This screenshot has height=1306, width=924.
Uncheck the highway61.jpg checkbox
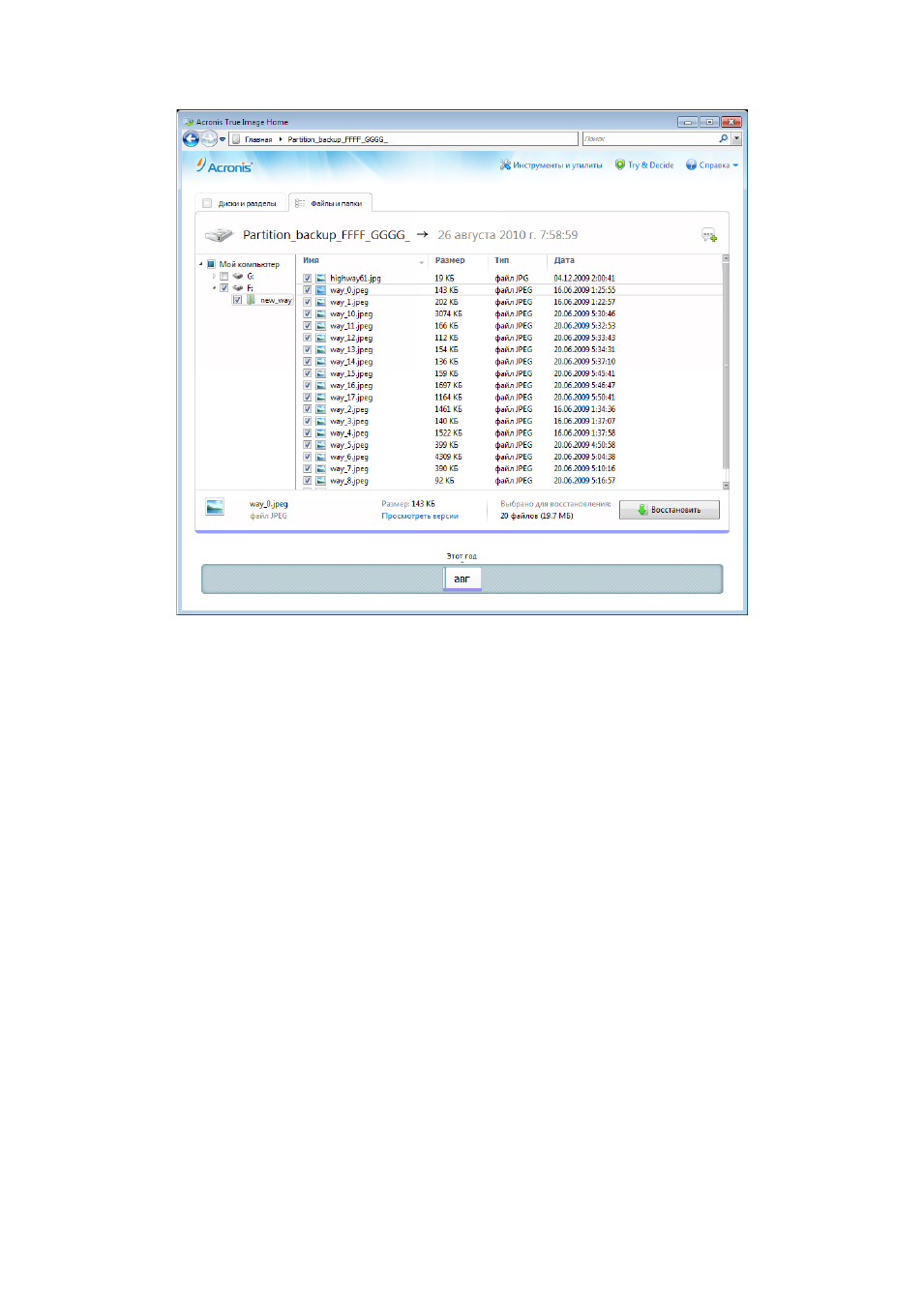pos(308,279)
